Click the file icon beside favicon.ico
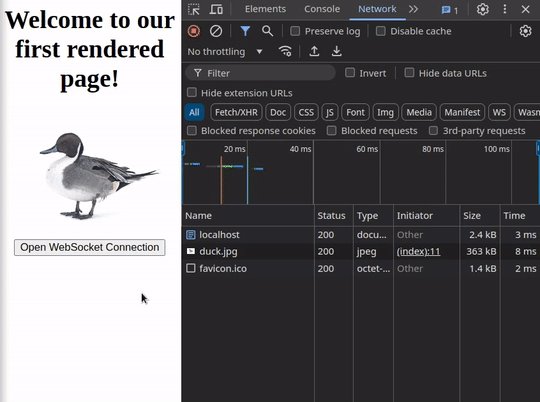 click(190, 268)
